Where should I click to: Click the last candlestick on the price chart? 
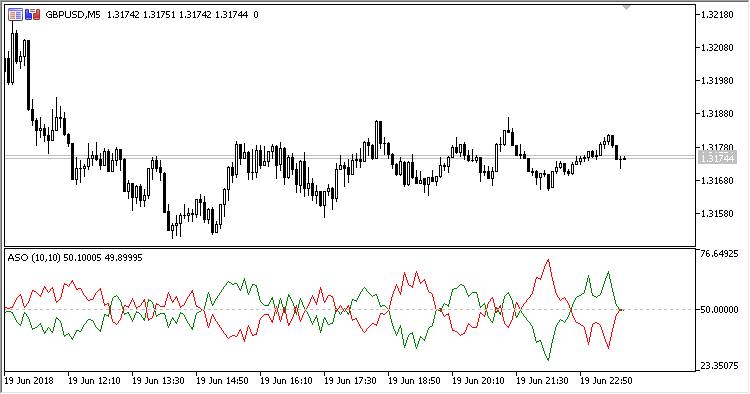tap(625, 158)
